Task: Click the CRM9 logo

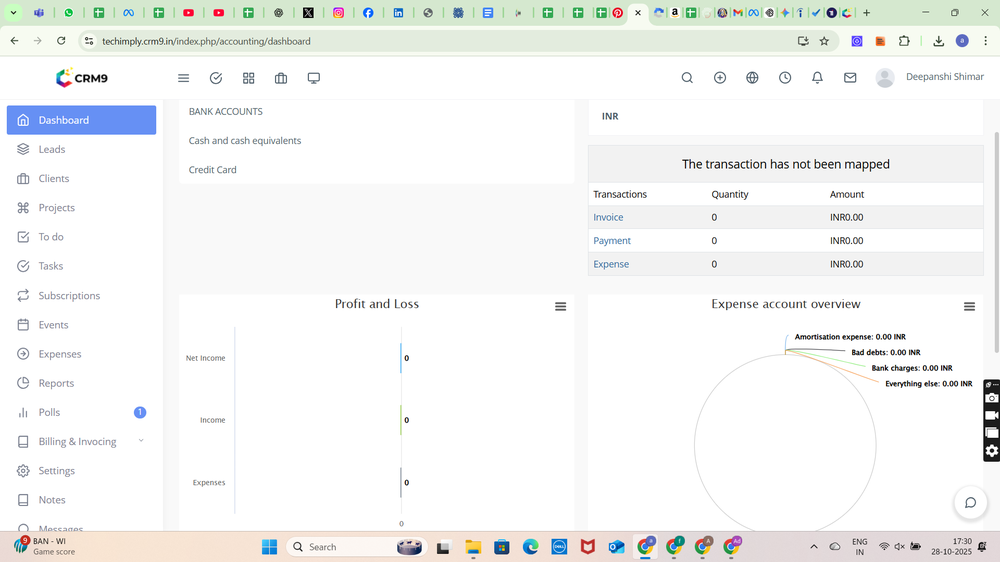Action: pyautogui.click(x=82, y=78)
